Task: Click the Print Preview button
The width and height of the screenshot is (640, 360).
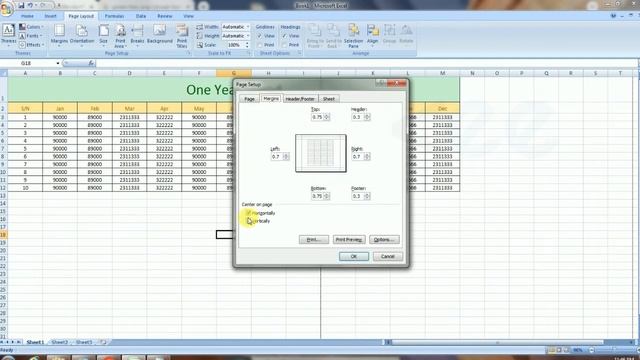Action: (x=349, y=240)
